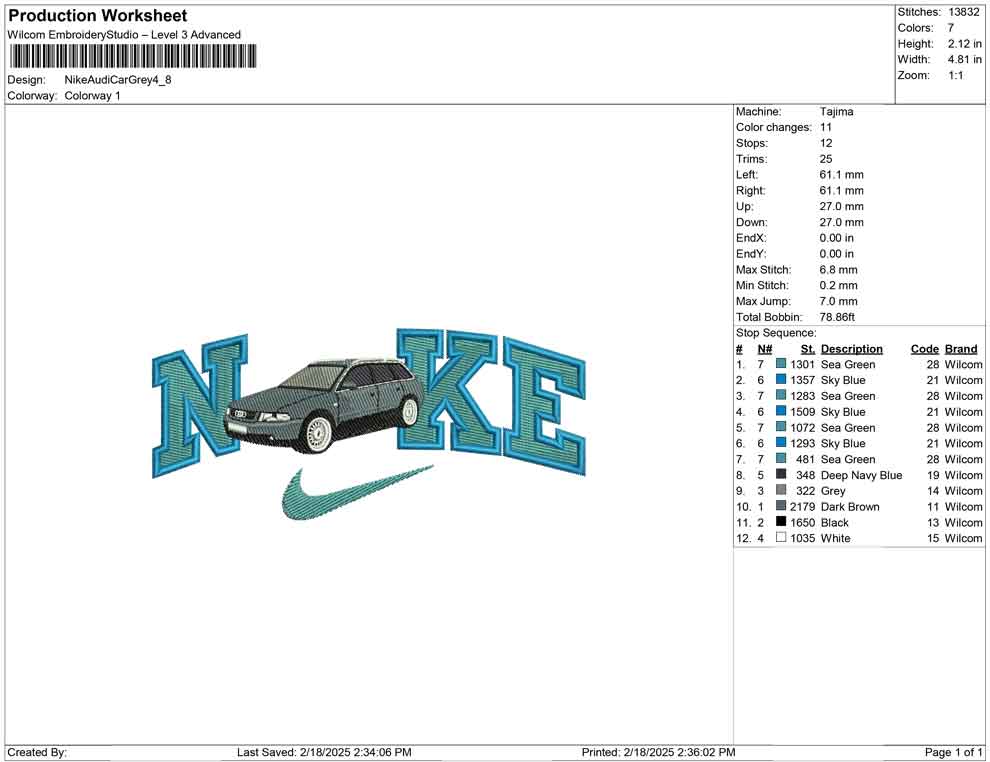Click the design barcode image
Image resolution: width=990 pixels, height=762 pixels.
tap(133, 57)
